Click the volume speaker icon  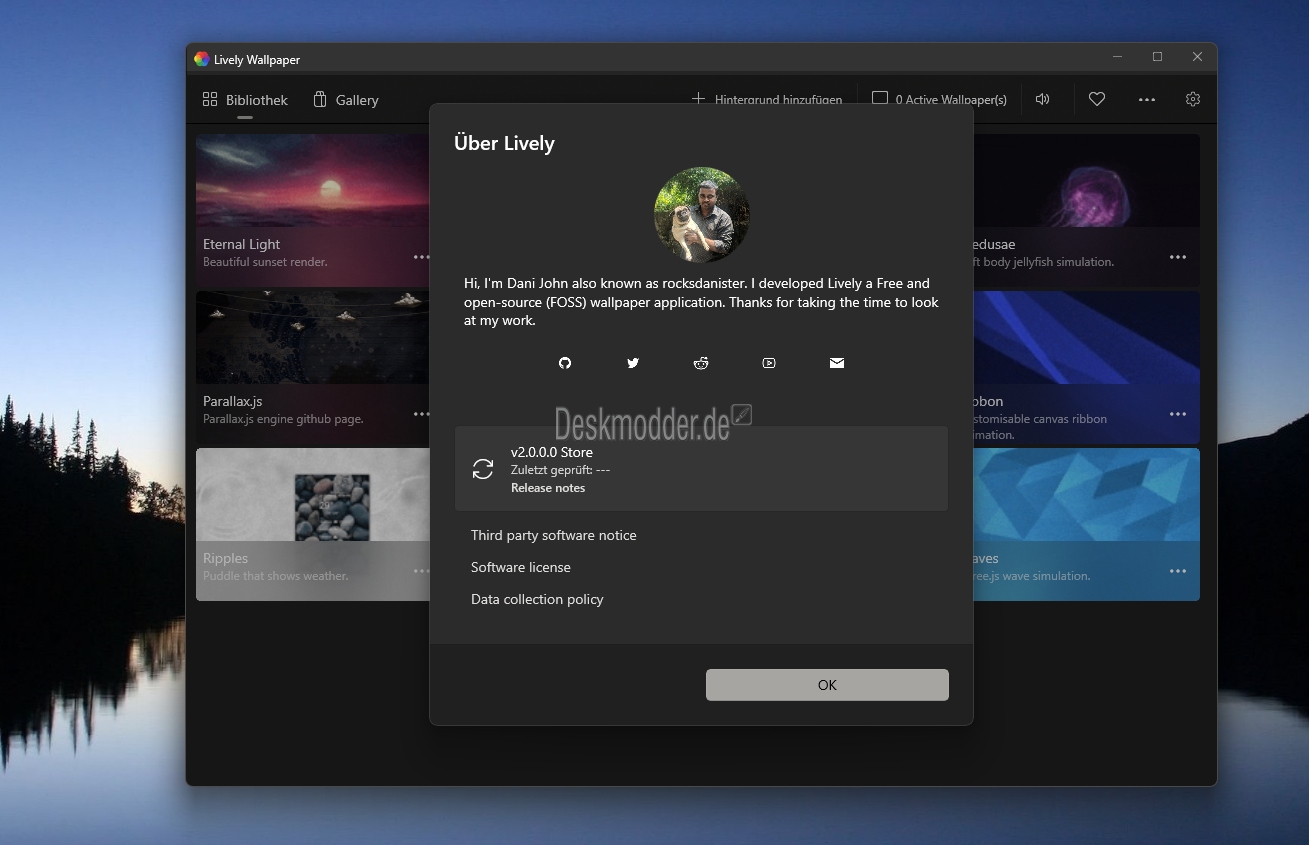(x=1043, y=99)
